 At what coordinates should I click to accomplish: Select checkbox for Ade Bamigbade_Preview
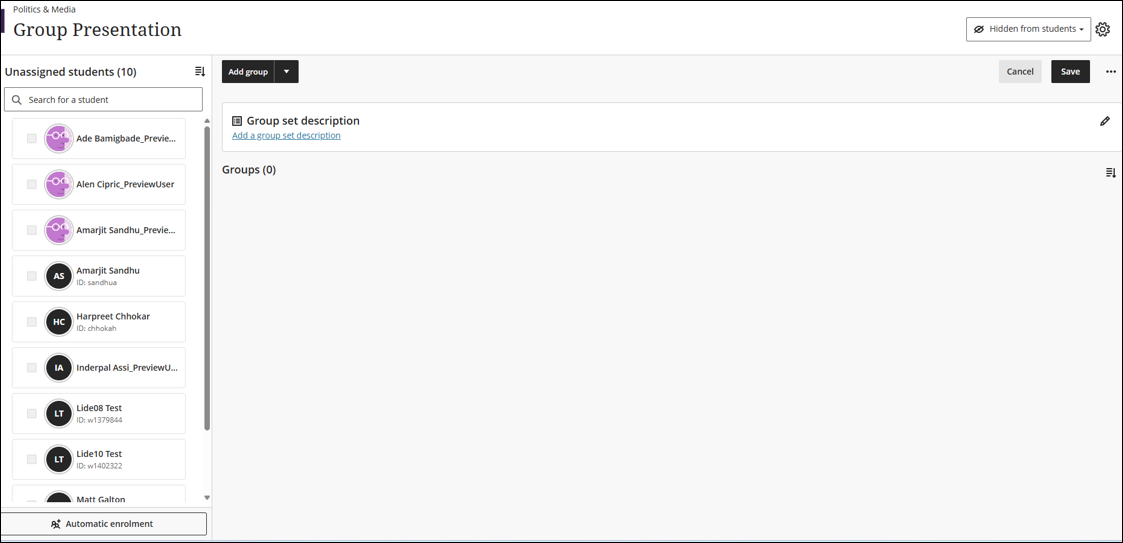tap(32, 138)
